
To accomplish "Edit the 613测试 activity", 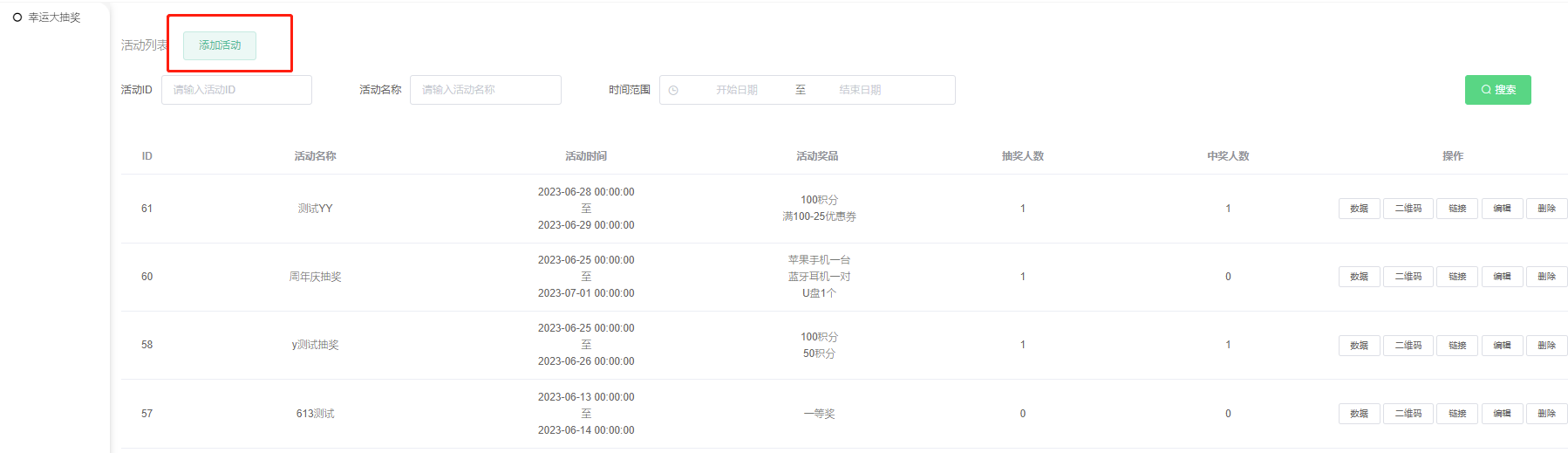I will tap(1502, 414).
